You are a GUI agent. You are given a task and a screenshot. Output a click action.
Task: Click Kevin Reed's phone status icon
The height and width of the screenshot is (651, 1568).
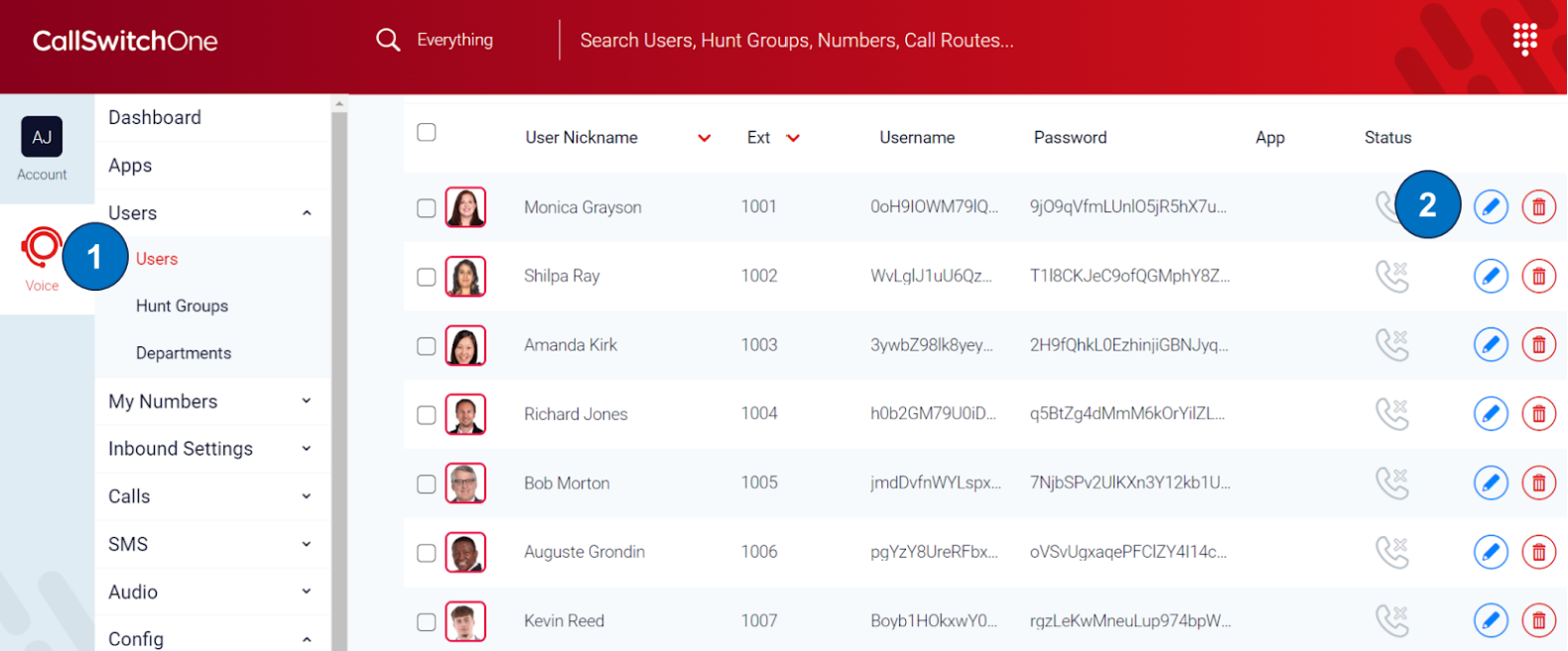(1392, 620)
